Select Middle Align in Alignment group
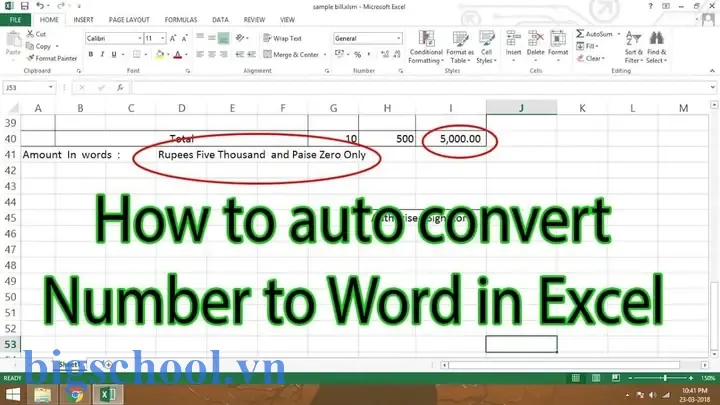The height and width of the screenshot is (405, 720). (x=212, y=38)
